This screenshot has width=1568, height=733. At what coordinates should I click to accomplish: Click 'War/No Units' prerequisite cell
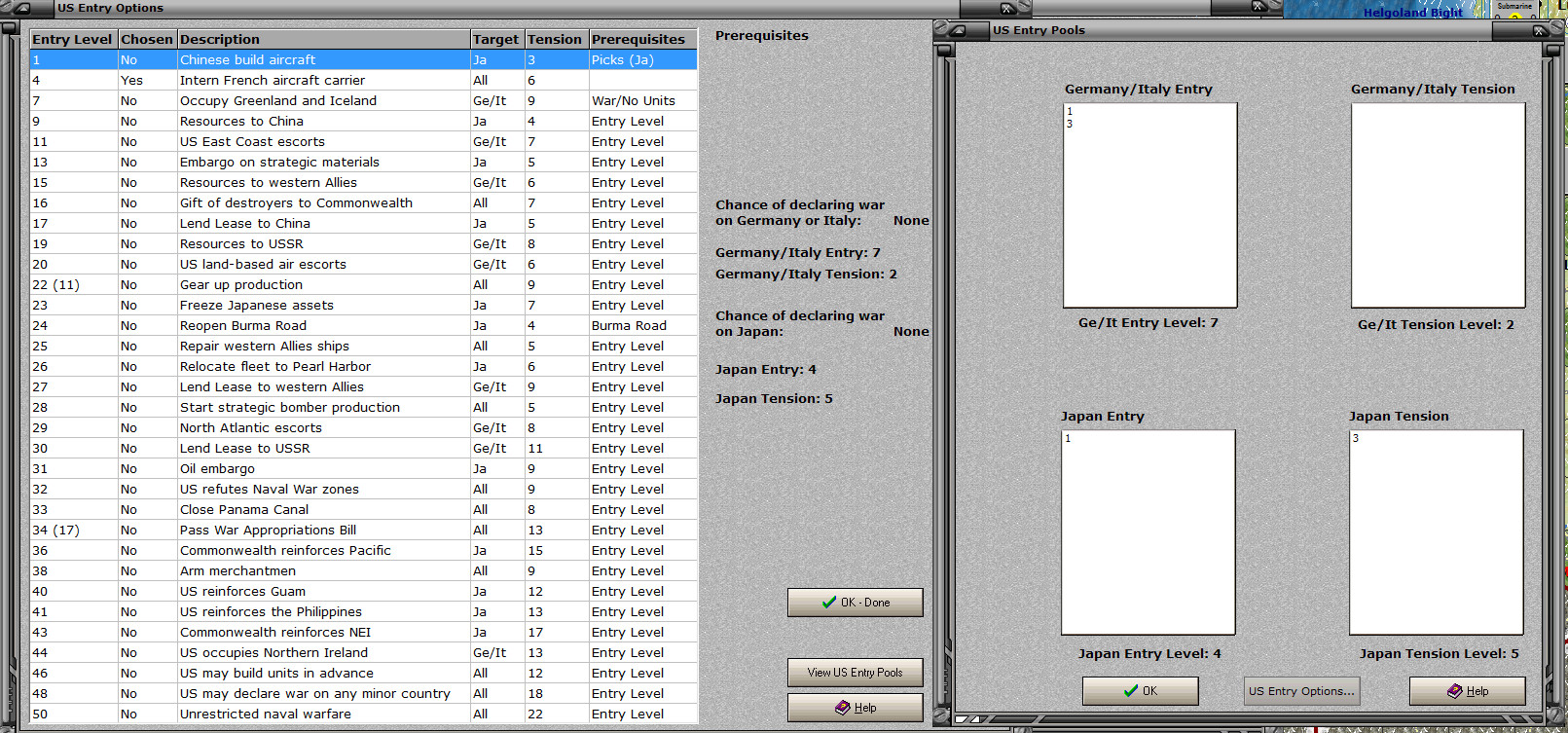(x=643, y=100)
